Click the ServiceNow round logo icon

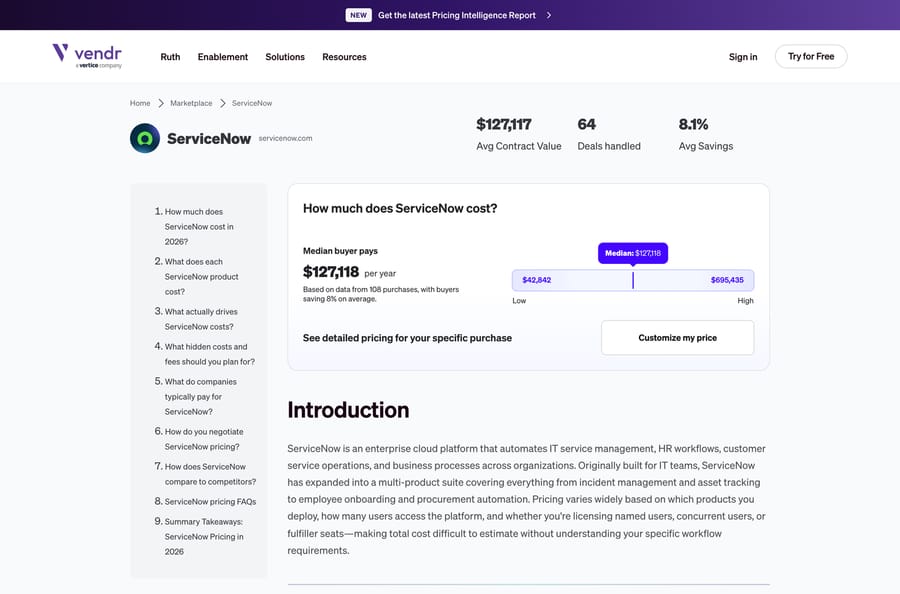pyautogui.click(x=145, y=138)
